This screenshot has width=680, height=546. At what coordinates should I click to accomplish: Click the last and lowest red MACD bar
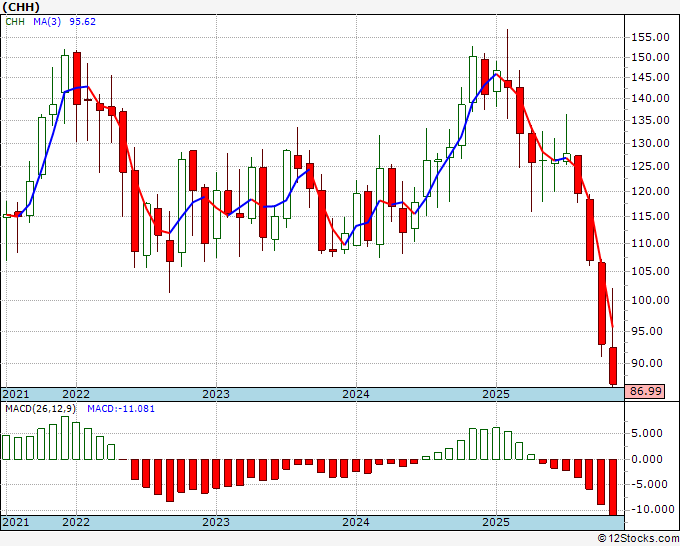point(613,487)
